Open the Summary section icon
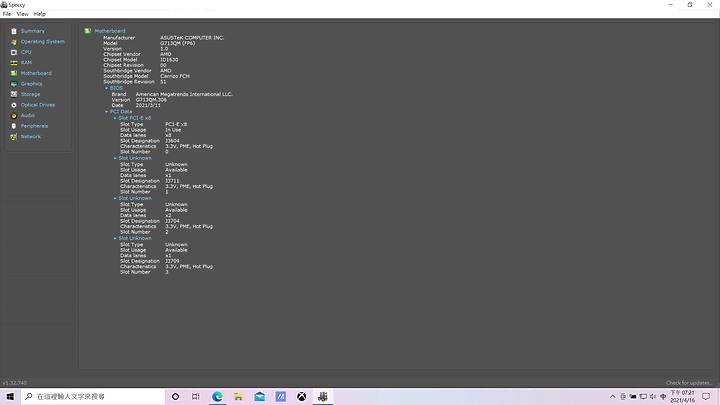This screenshot has width=720, height=405. pyautogui.click(x=14, y=31)
